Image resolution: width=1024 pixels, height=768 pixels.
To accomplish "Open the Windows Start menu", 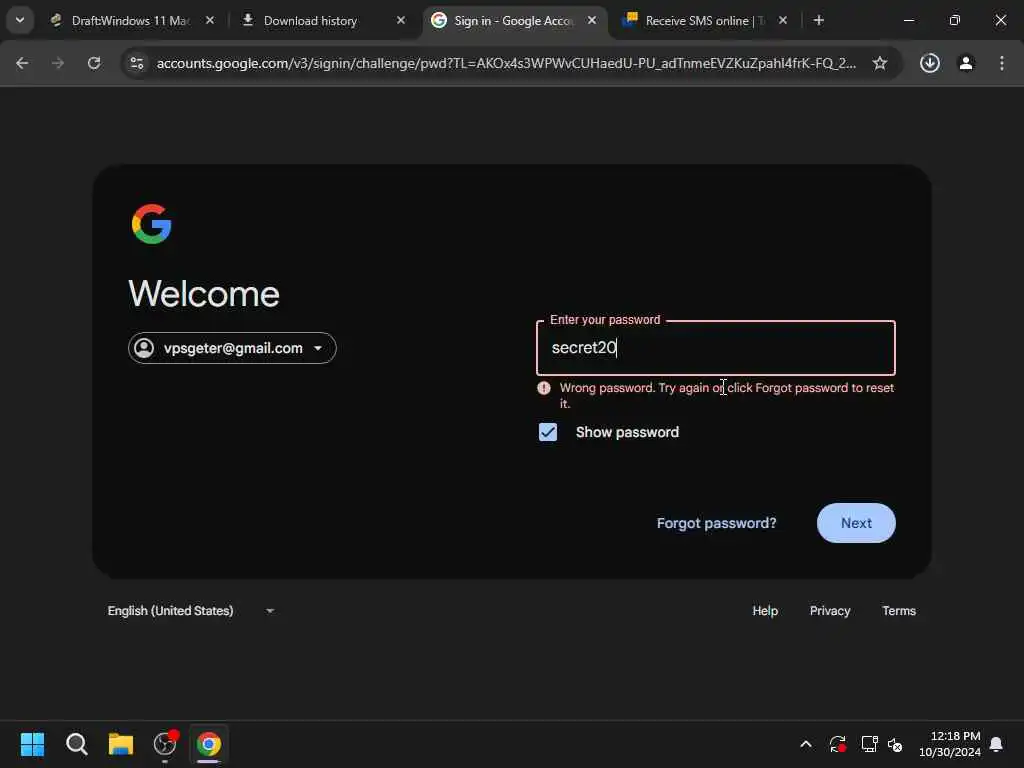I will pyautogui.click(x=33, y=744).
